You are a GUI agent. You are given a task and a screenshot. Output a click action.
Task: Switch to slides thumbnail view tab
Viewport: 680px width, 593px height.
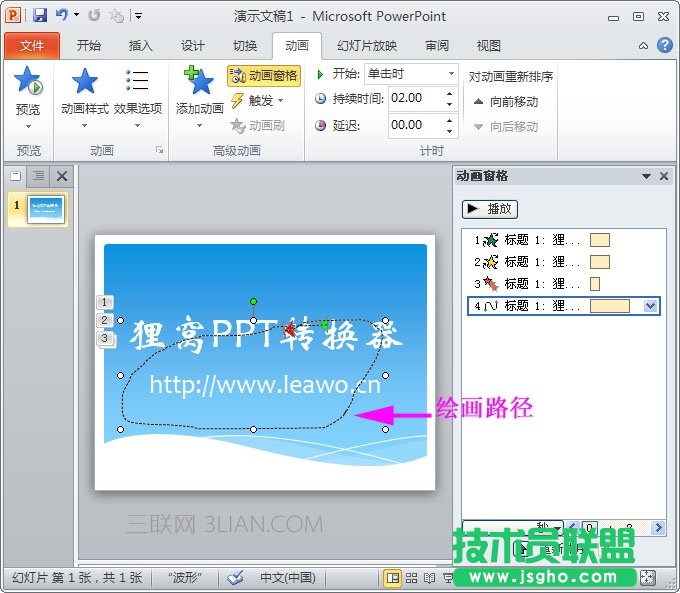point(16,176)
